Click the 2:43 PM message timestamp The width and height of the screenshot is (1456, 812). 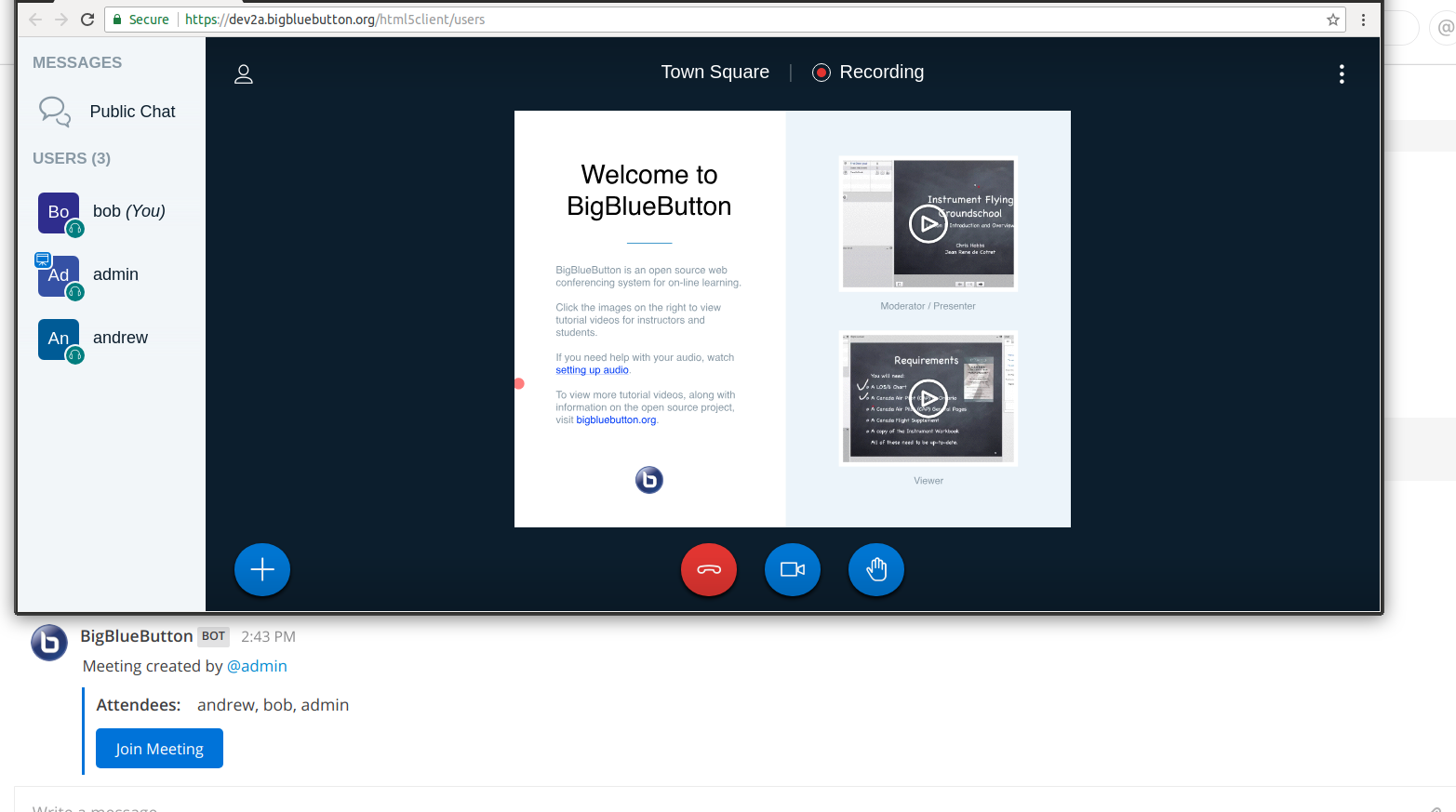[x=268, y=637]
